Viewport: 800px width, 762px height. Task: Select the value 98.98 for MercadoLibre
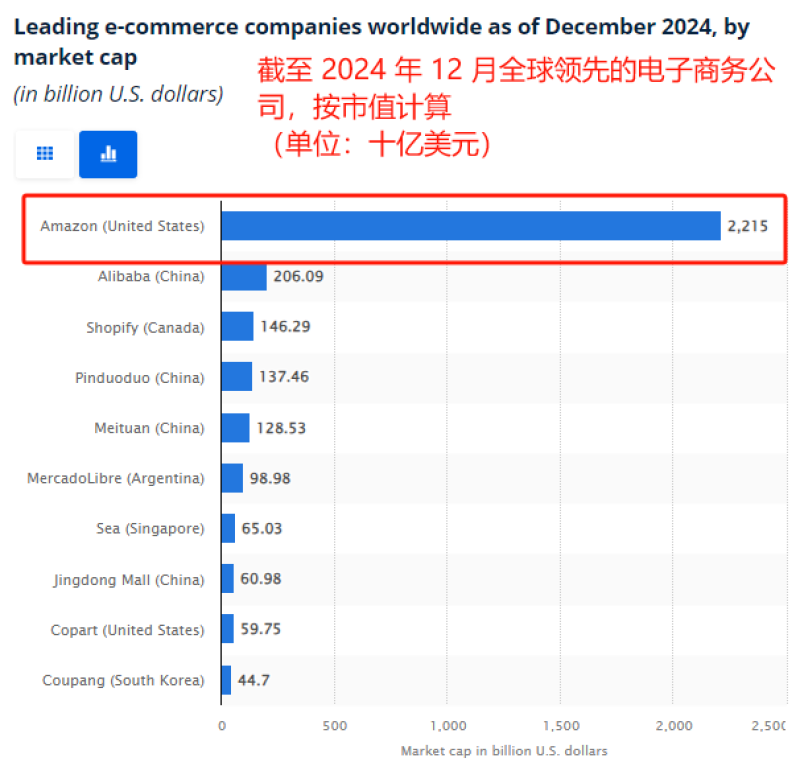click(x=270, y=478)
